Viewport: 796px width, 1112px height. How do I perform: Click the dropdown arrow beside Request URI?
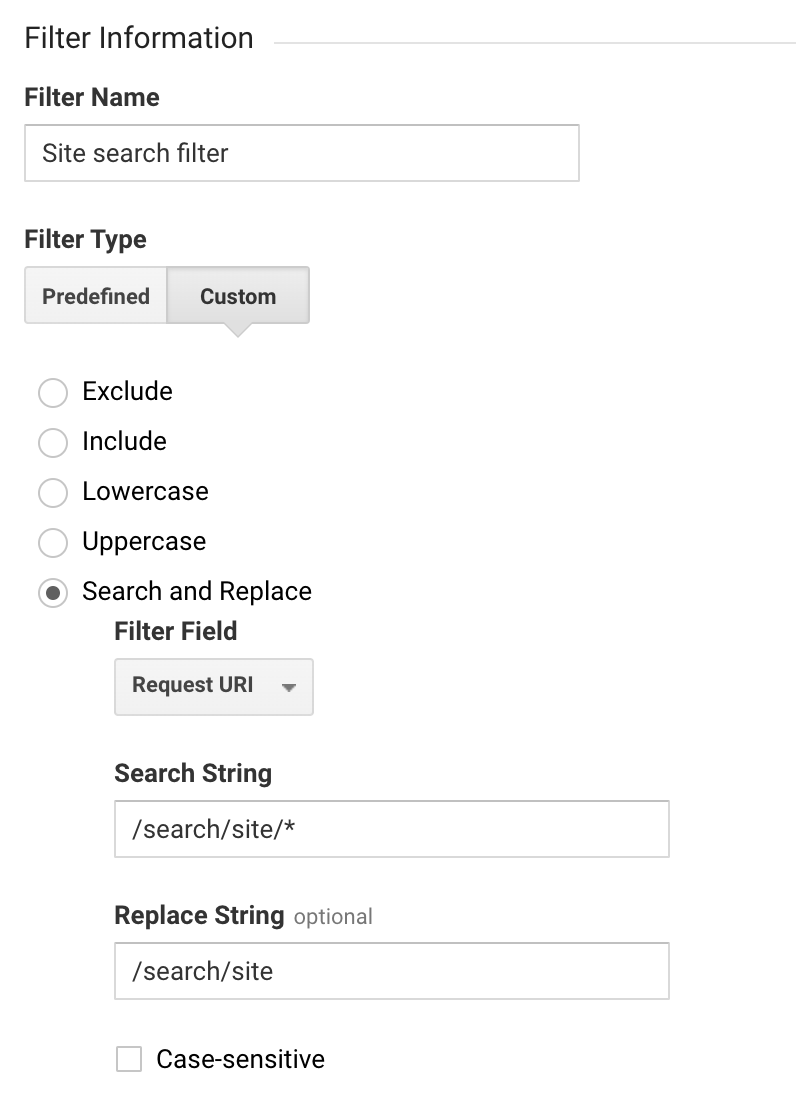click(x=288, y=687)
